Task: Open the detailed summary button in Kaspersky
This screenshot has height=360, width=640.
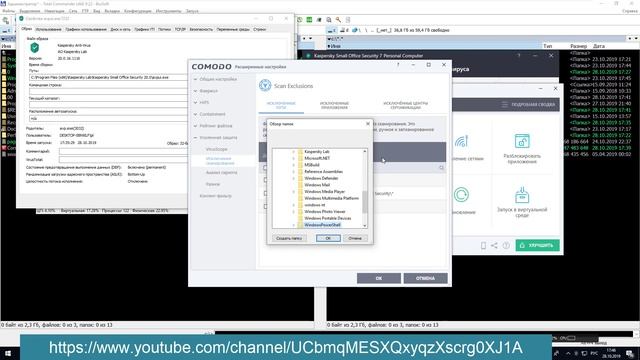Action: [529, 104]
